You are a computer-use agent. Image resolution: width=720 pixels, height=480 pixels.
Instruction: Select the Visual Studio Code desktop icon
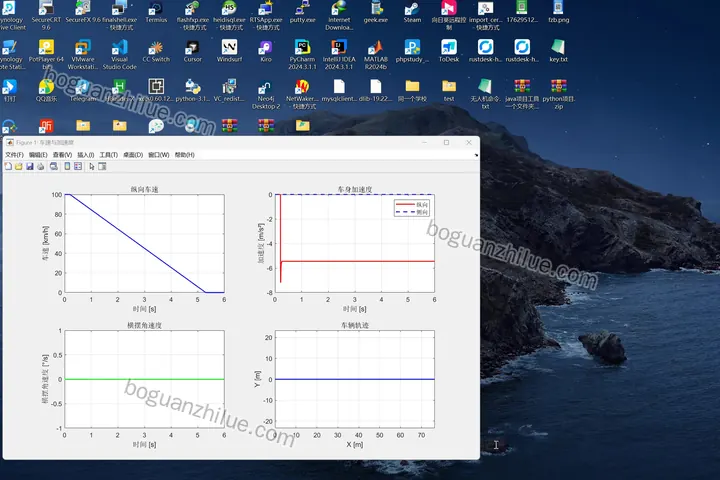pos(119,54)
